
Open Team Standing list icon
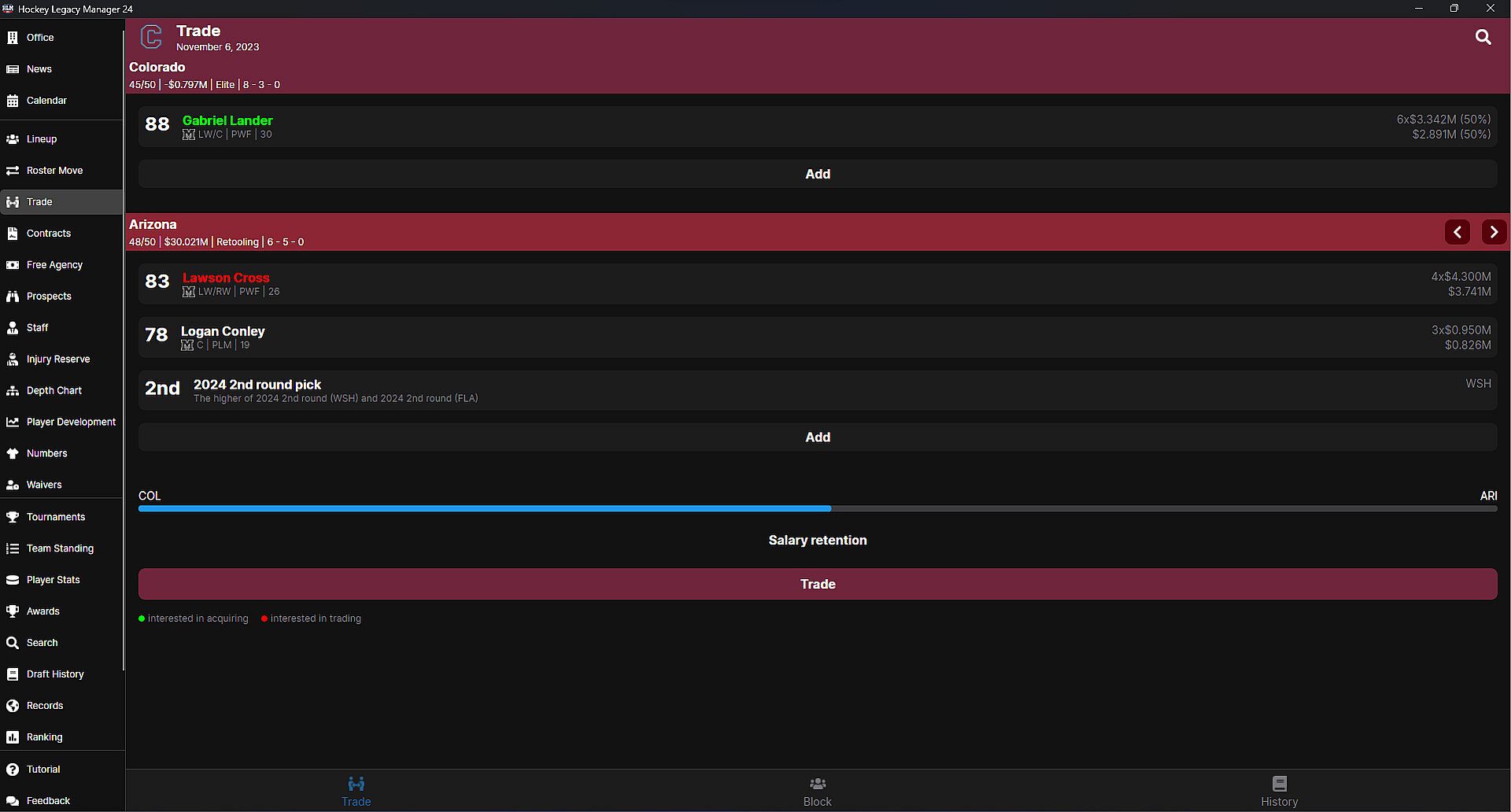(x=13, y=549)
